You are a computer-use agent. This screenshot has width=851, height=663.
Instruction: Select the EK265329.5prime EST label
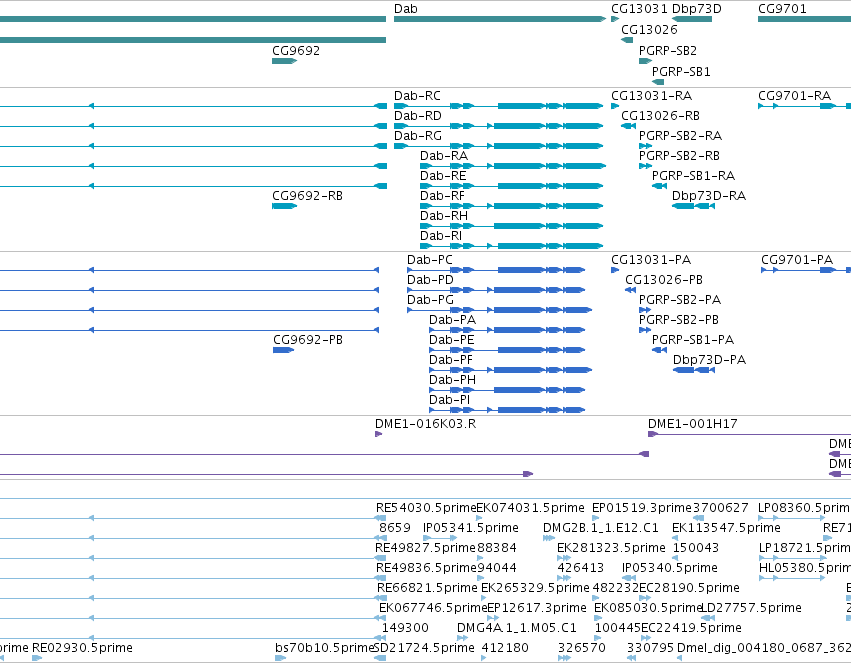[x=535, y=588]
